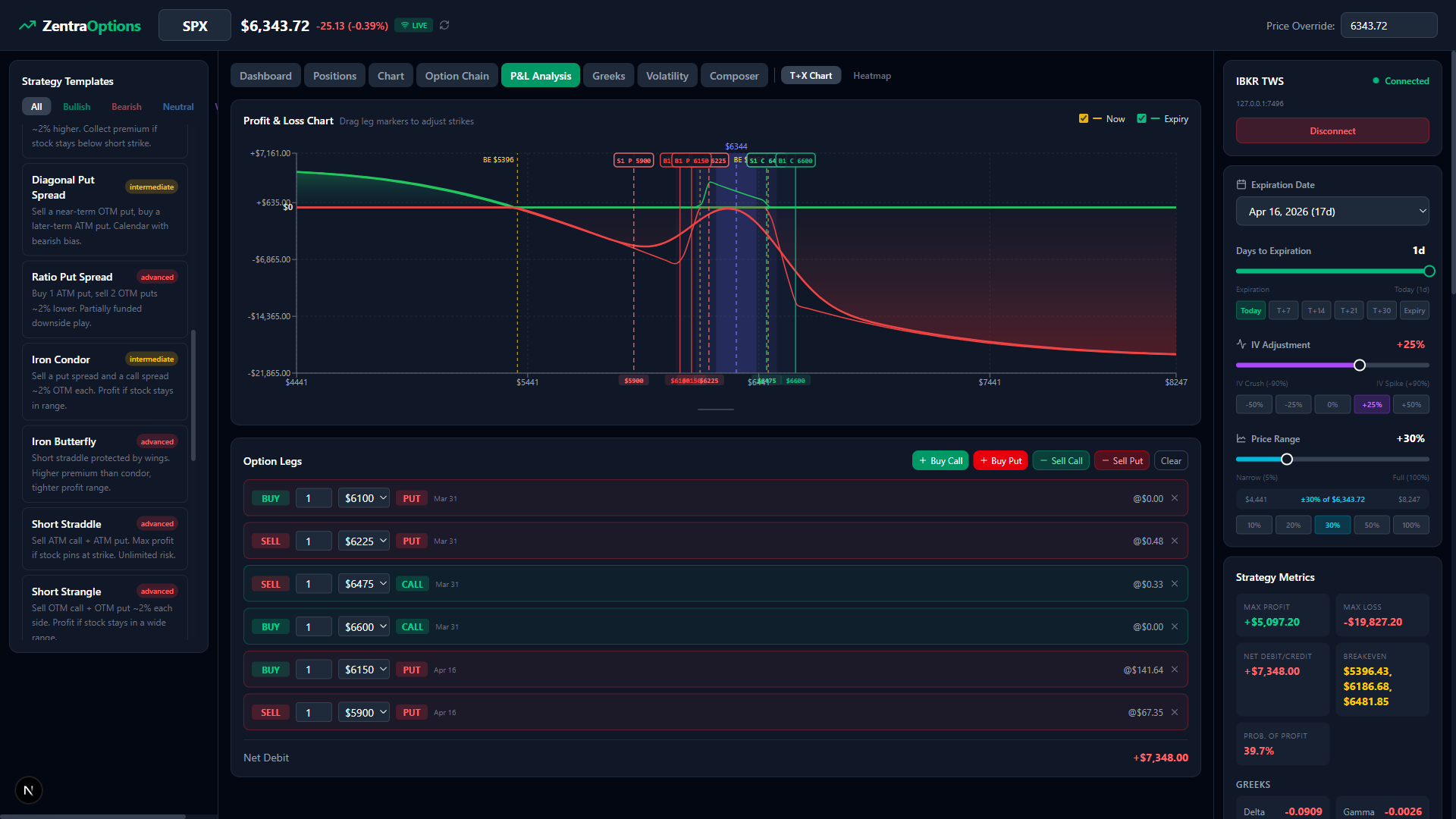Set days to expiration T+14
This screenshot has width=1456, height=819.
pos(1316,310)
